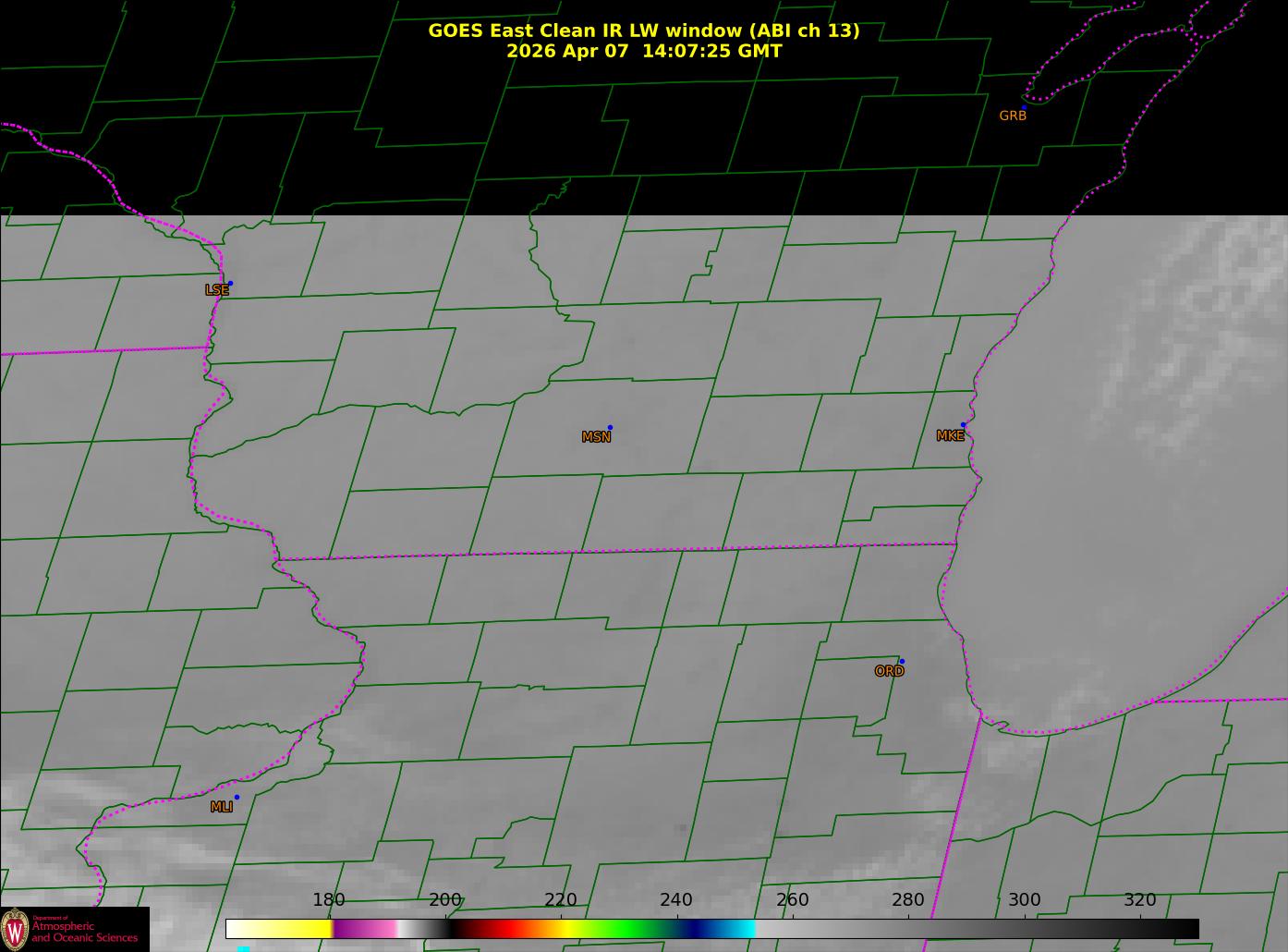
Task: Click the blue dot marking ORD station
Action: (x=902, y=662)
